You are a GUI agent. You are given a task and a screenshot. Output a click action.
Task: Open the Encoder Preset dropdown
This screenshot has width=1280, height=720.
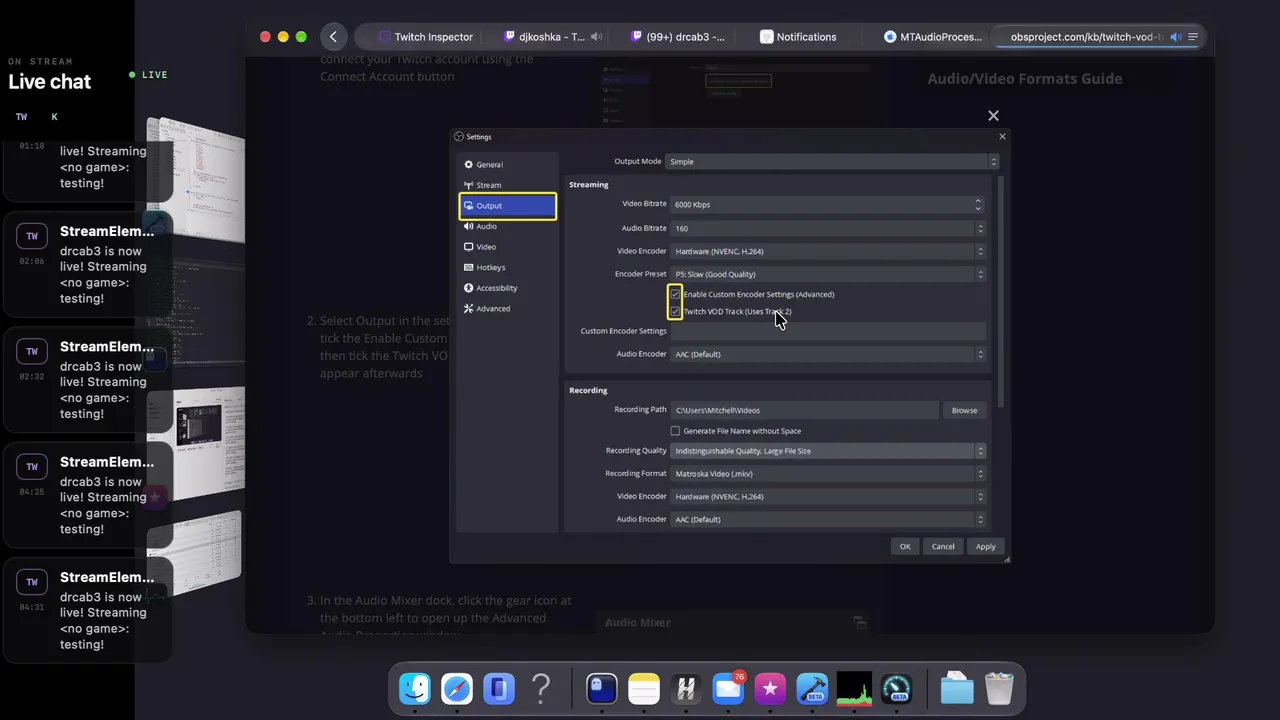(829, 274)
